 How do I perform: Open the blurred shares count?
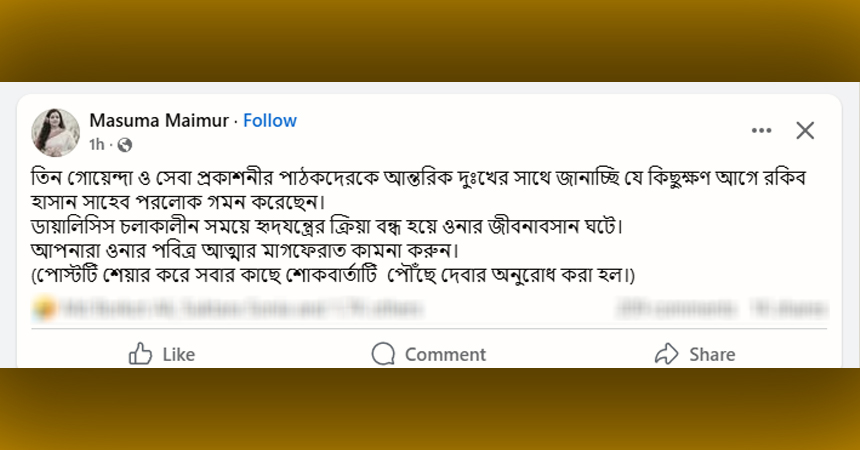789,309
